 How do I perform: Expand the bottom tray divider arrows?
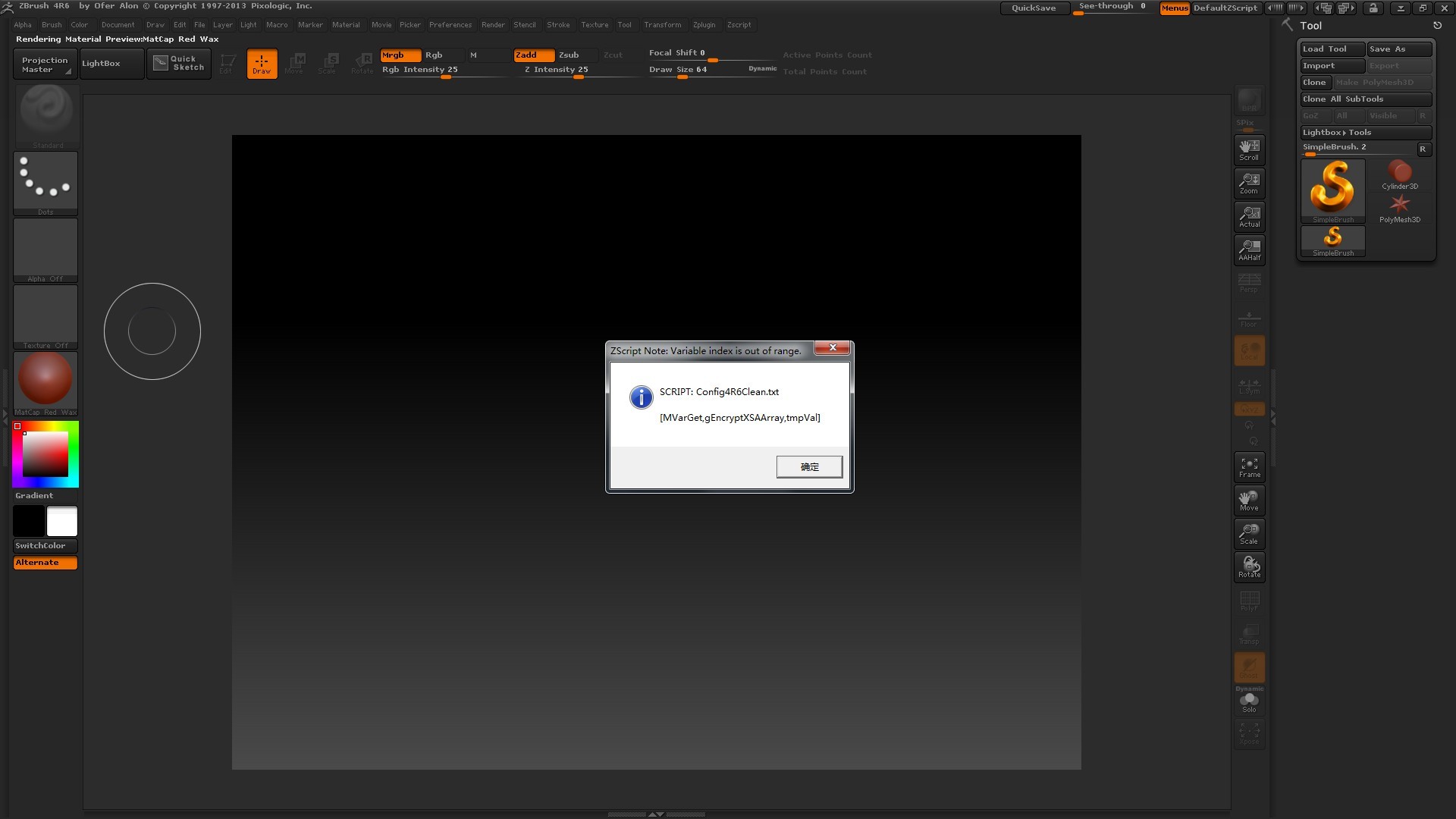coord(656,814)
